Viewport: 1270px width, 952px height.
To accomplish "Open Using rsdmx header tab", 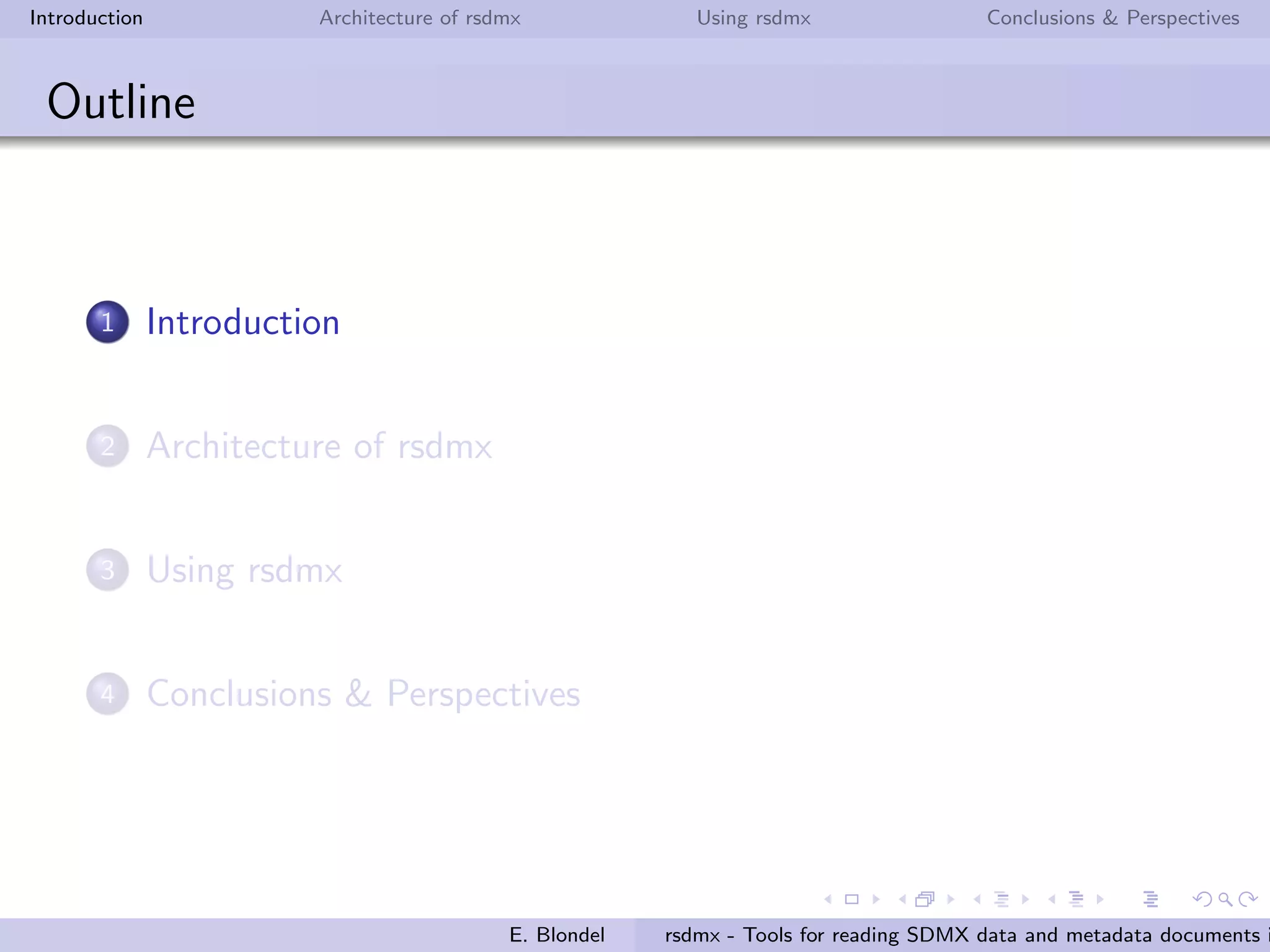I will (753, 18).
